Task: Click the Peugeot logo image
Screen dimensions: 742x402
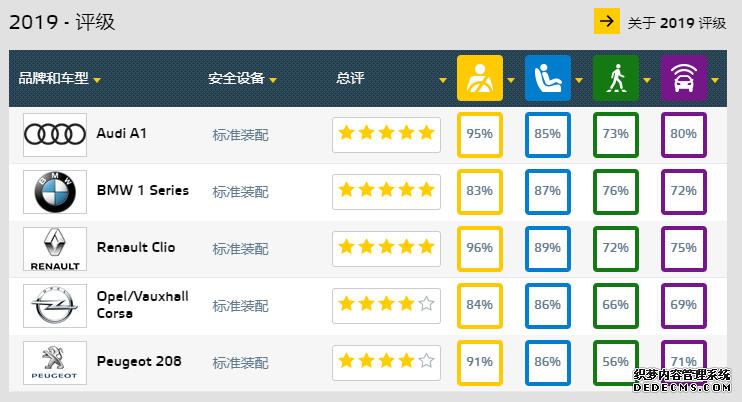Action: coord(55,363)
